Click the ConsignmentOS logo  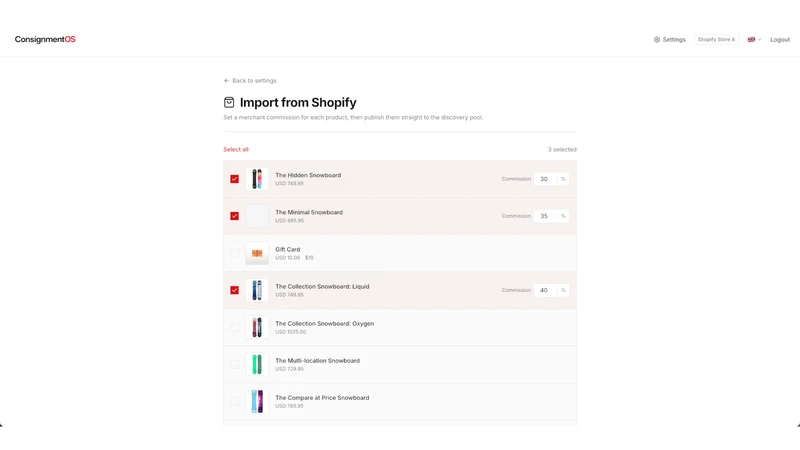pyautogui.click(x=45, y=39)
